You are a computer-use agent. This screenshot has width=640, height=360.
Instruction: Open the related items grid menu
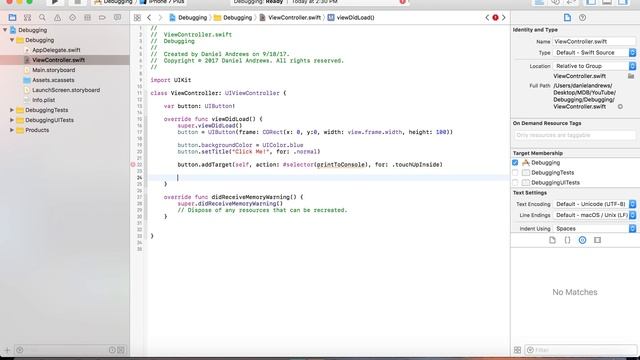pyautogui.click(x=137, y=18)
